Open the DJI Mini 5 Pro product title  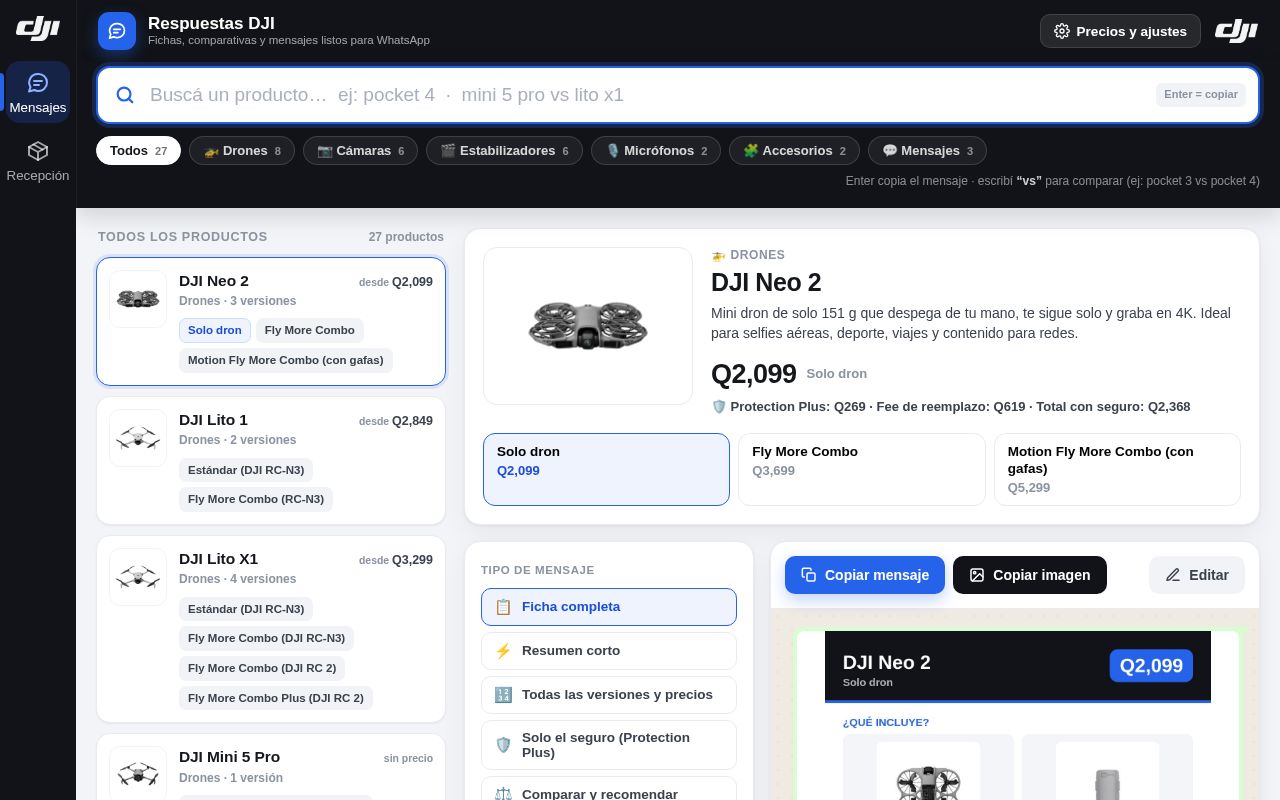point(229,757)
